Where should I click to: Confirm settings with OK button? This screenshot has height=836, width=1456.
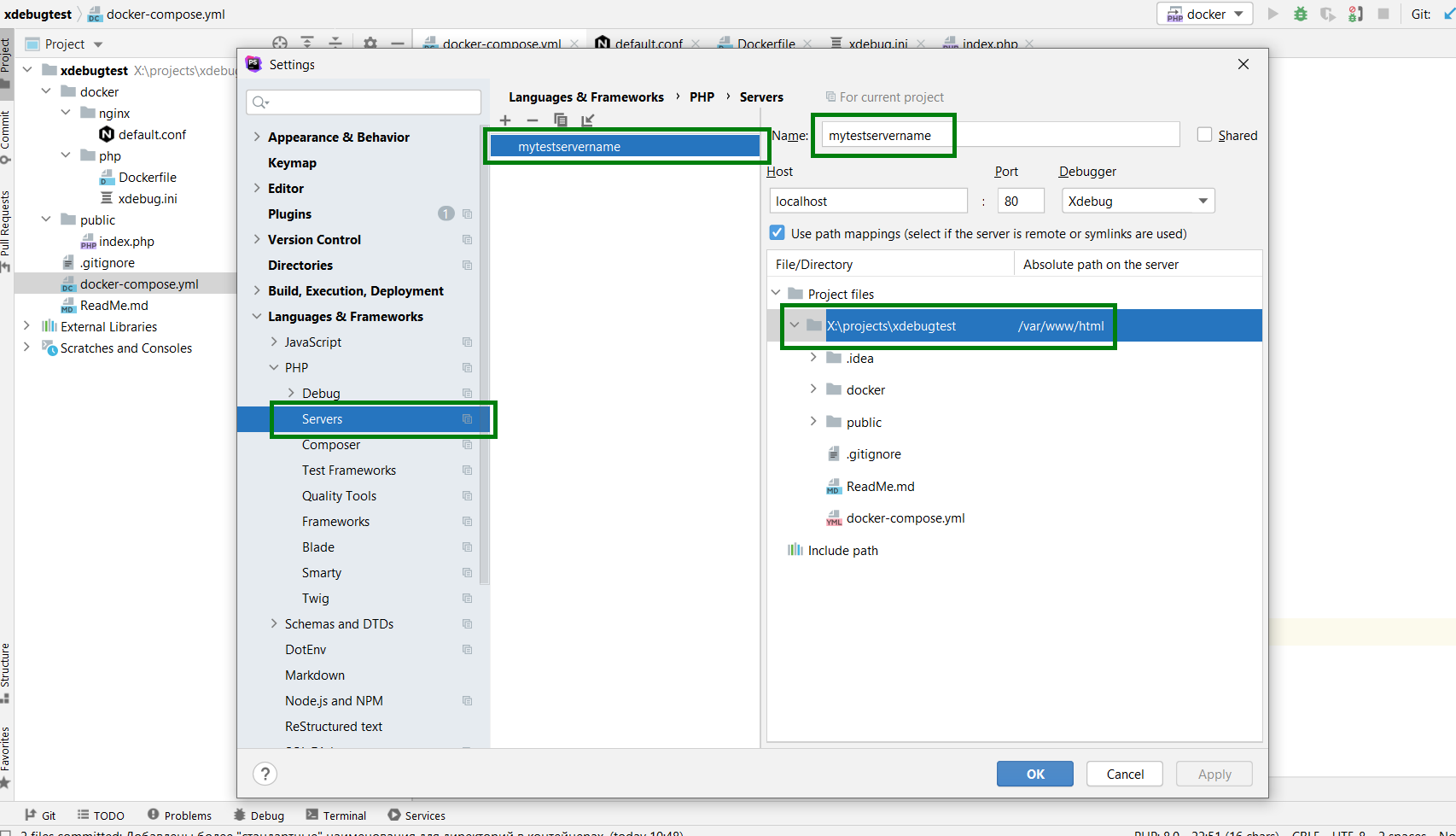[x=1035, y=774]
